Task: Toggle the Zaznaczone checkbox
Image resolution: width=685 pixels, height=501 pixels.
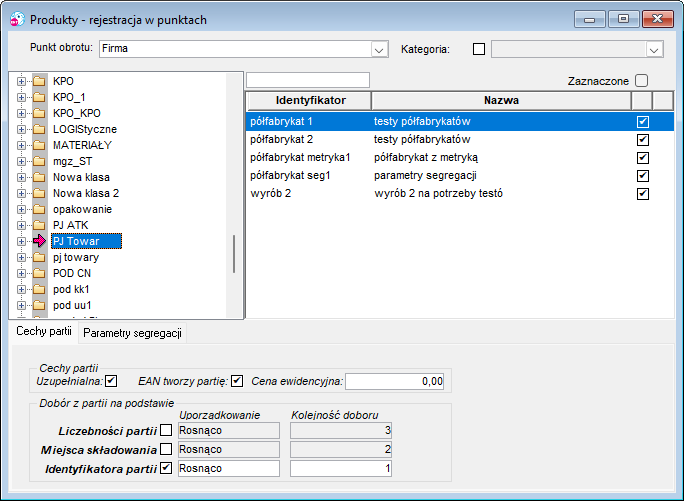Action: 641,81
